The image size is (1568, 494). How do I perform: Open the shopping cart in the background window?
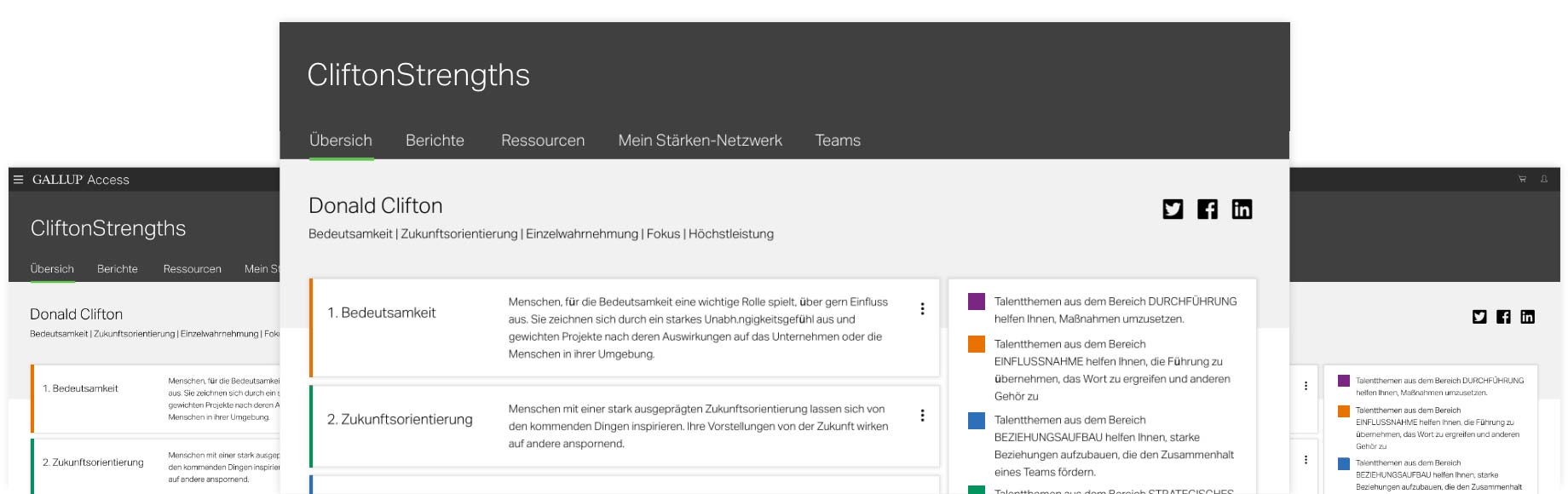1522,179
